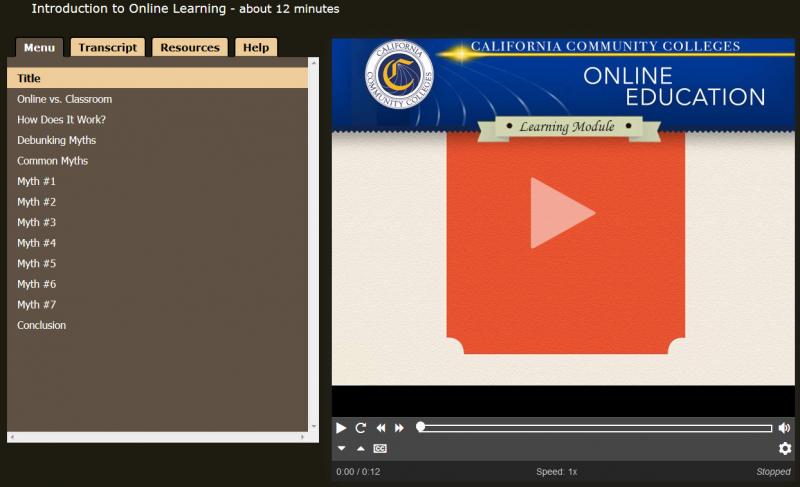Click the video progress slider handle
This screenshot has width=800, height=487.
point(420,427)
